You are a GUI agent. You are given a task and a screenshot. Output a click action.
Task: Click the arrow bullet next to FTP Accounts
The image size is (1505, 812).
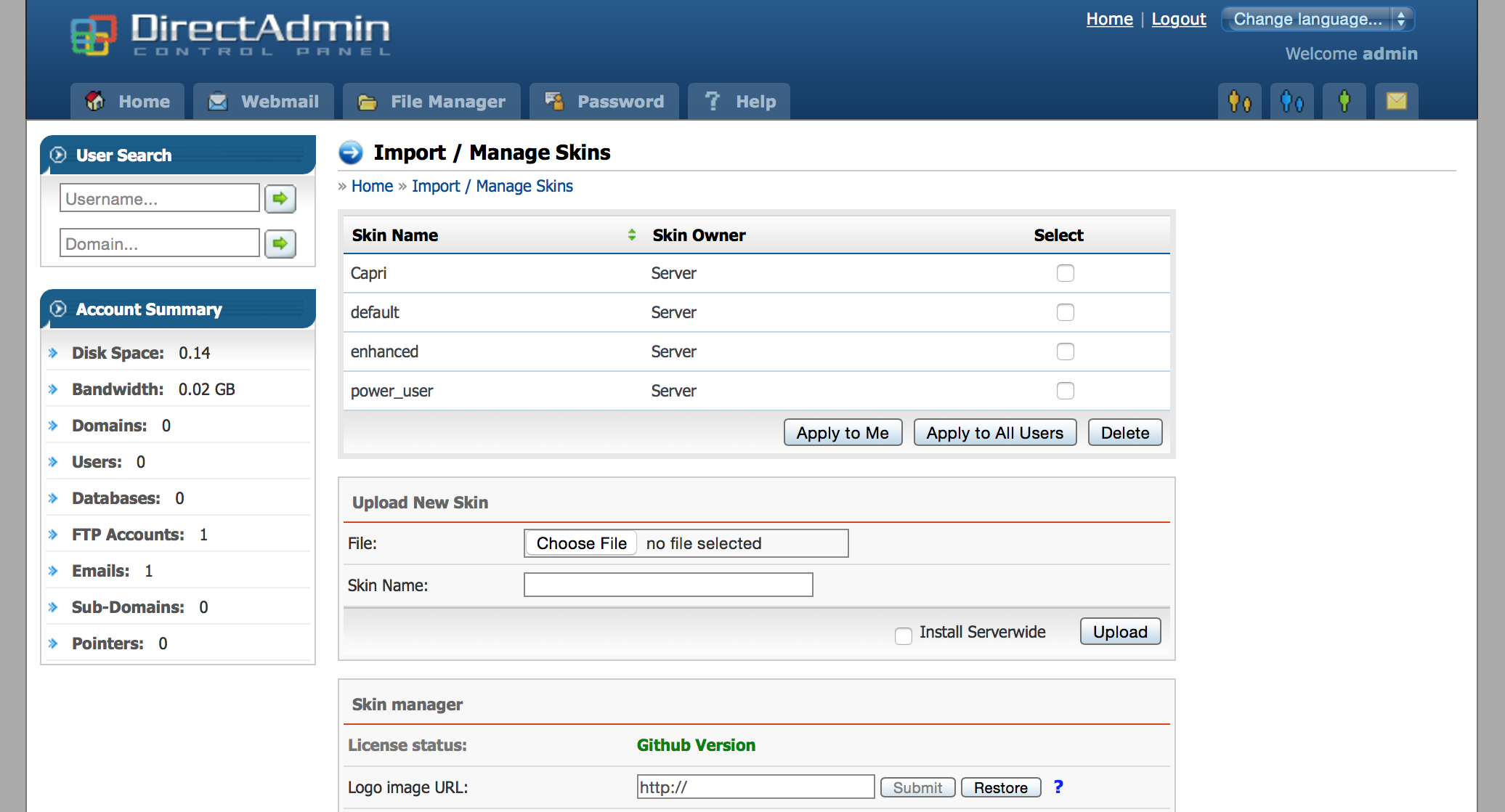[x=53, y=535]
